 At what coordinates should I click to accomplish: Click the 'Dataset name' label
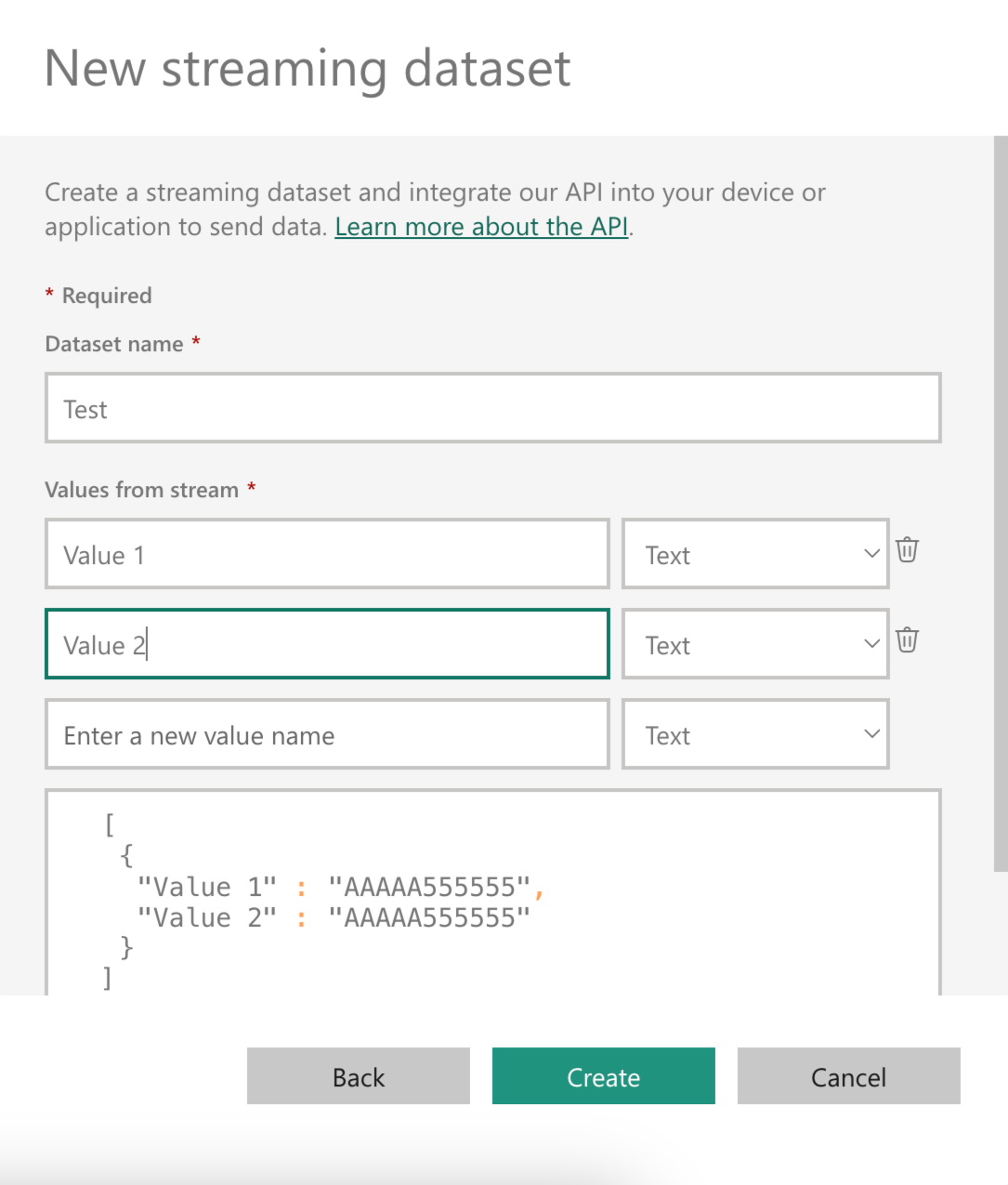114,344
